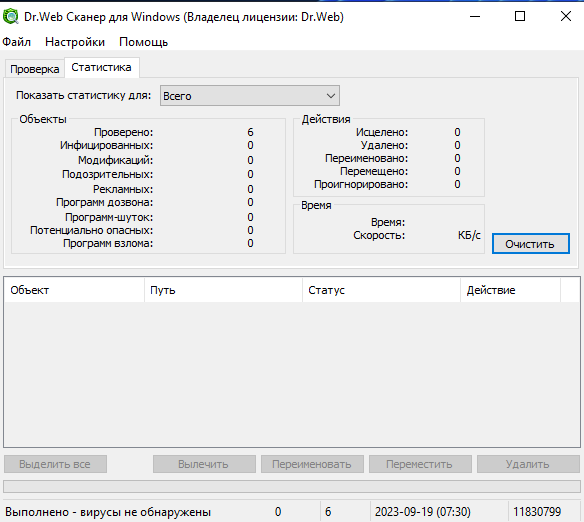Click the Подозрительных label
Viewport: 584px width, 522px height.
point(107,174)
